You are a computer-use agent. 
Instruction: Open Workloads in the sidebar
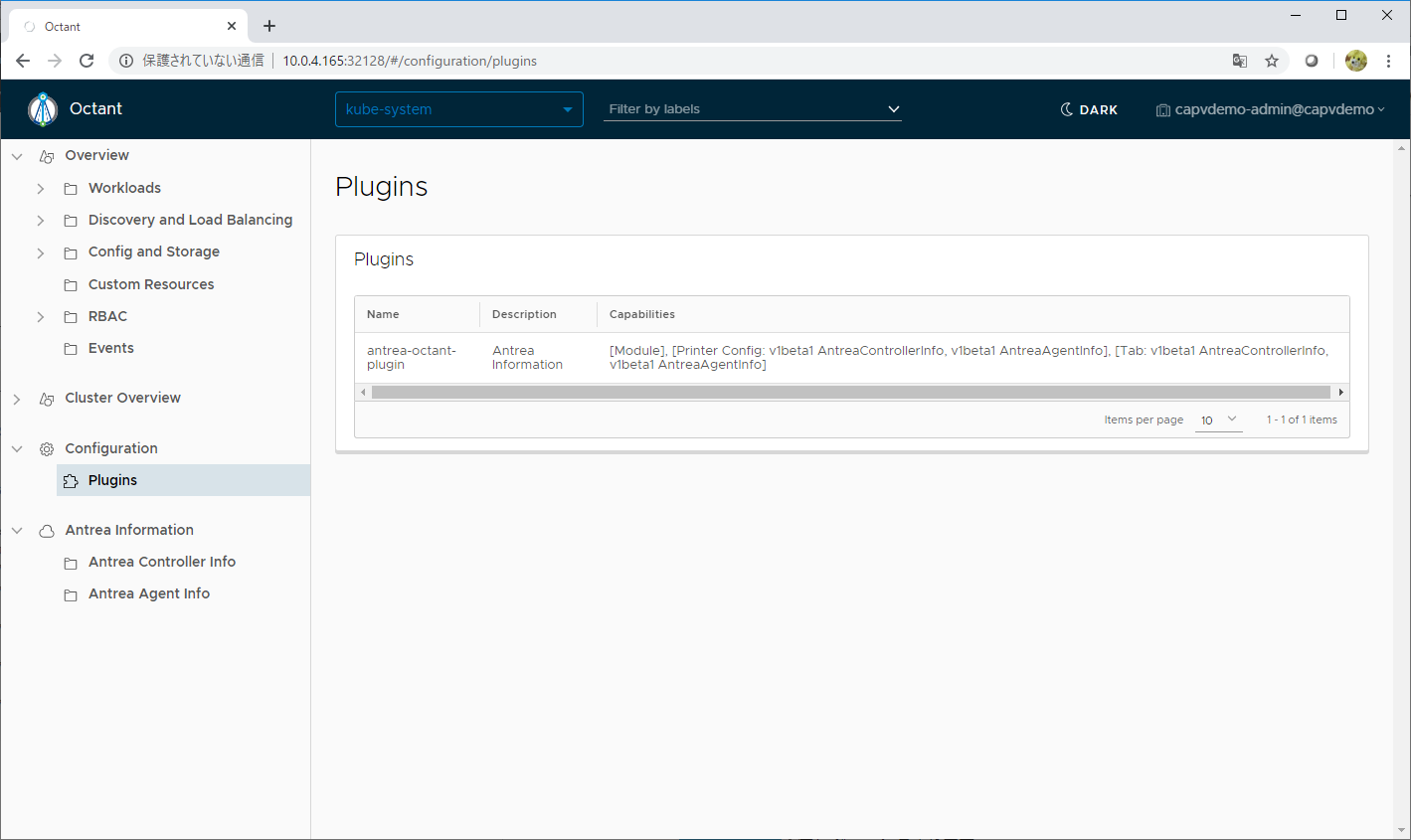point(124,188)
